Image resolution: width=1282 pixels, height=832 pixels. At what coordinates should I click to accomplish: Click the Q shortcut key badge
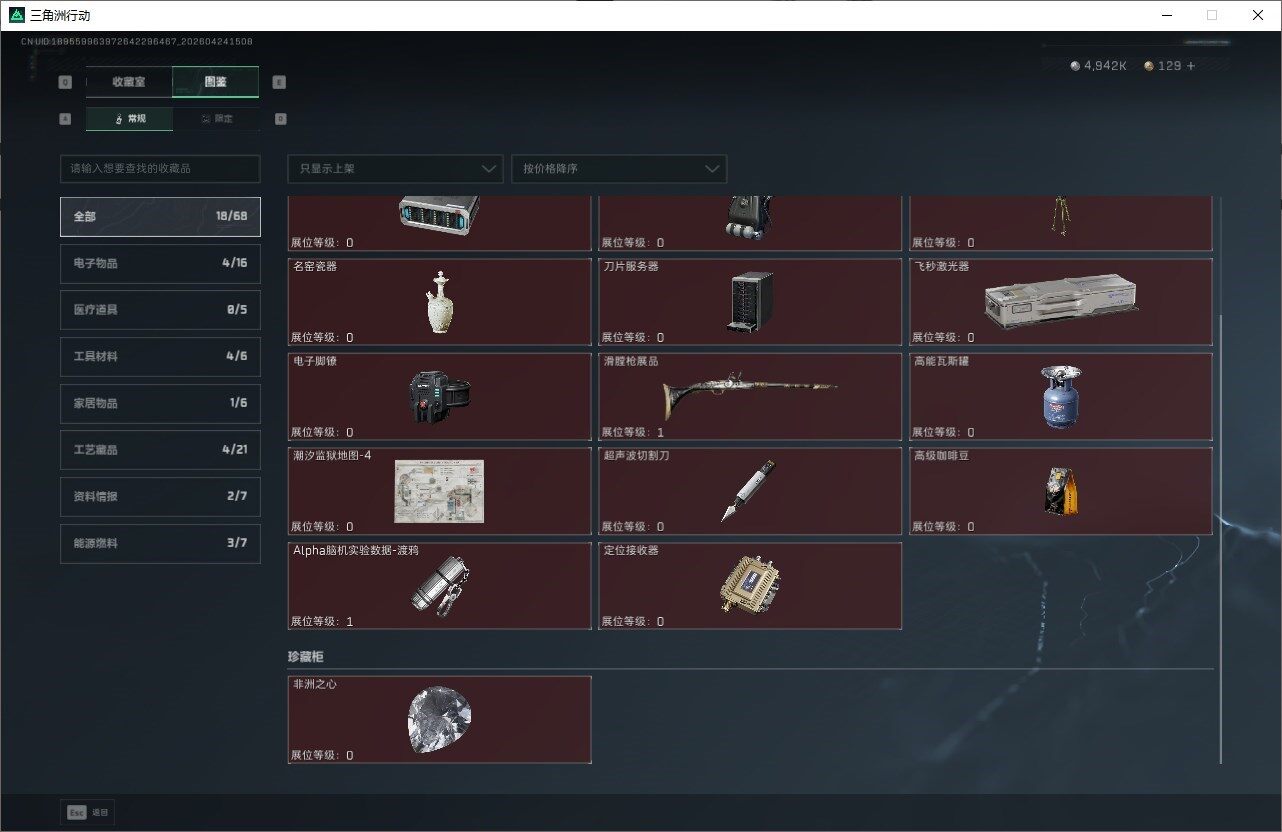[x=65, y=82]
